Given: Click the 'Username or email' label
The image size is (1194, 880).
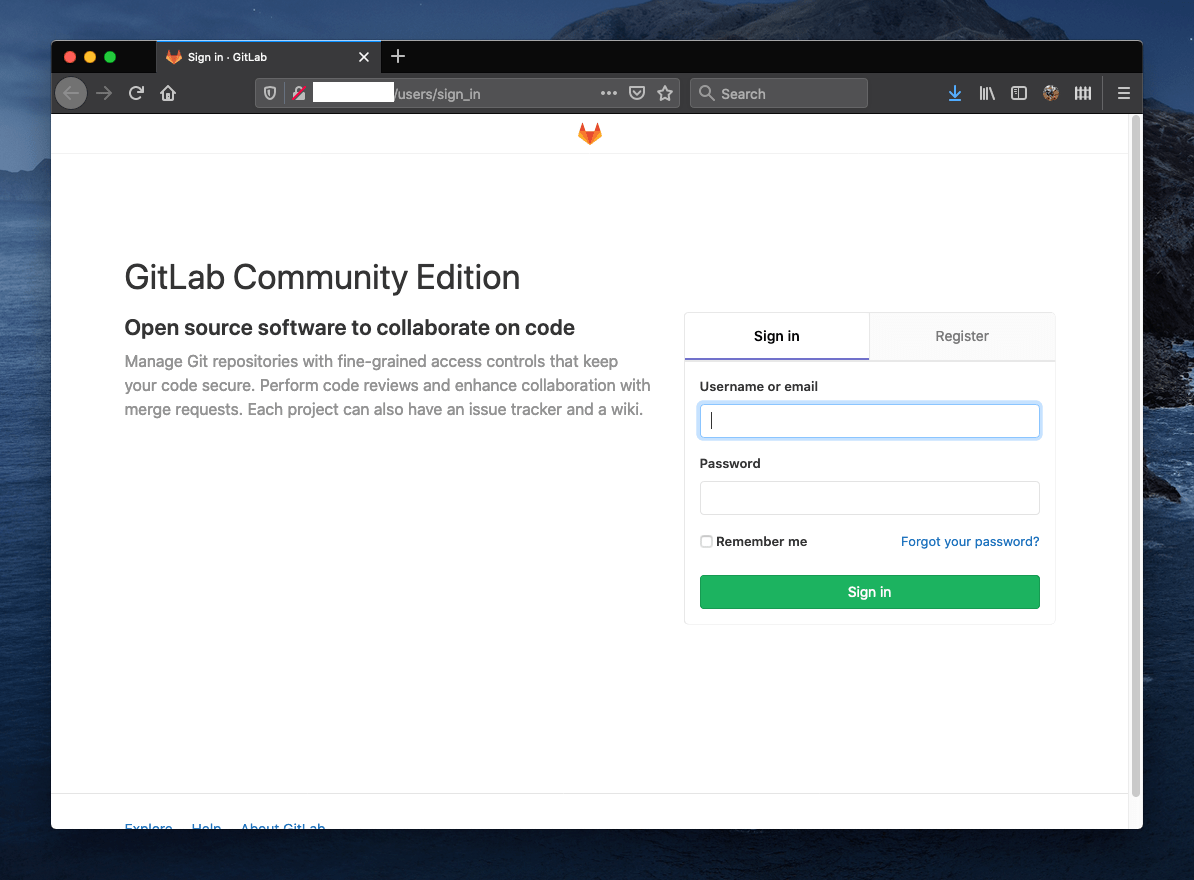Looking at the screenshot, I should pyautogui.click(x=758, y=387).
